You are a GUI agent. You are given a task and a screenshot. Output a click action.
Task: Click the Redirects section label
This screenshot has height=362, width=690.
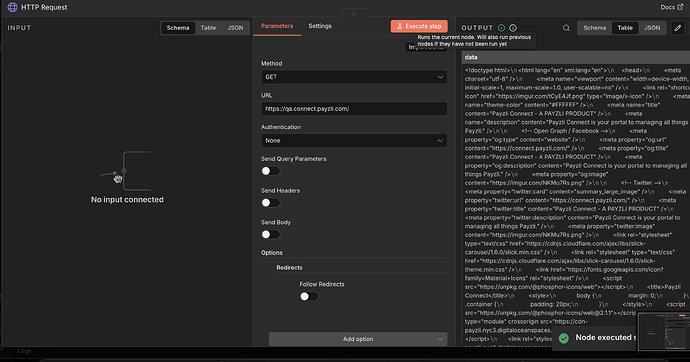pyautogui.click(x=289, y=267)
